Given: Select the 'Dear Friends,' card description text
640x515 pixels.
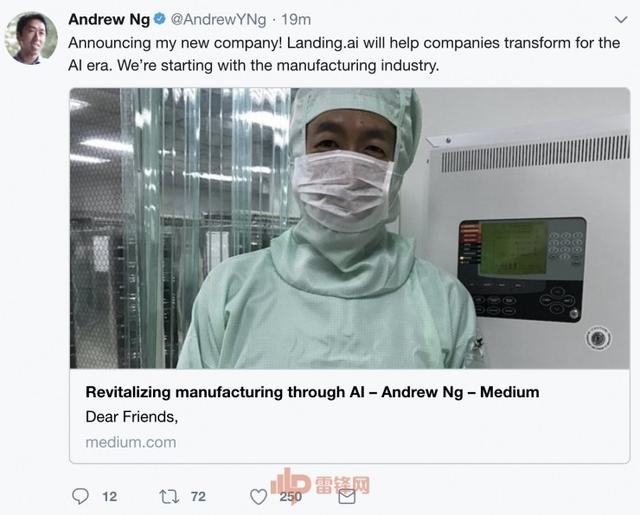Looking at the screenshot, I should (x=132, y=417).
